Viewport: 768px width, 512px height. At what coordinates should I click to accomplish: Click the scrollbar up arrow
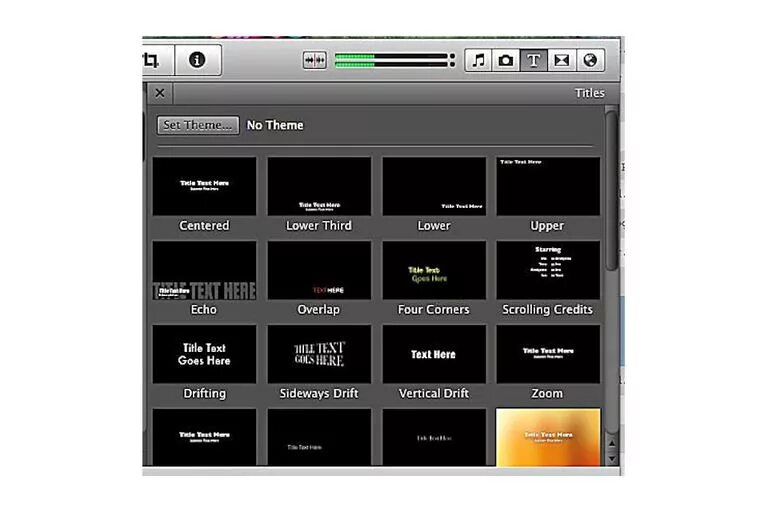click(611, 443)
